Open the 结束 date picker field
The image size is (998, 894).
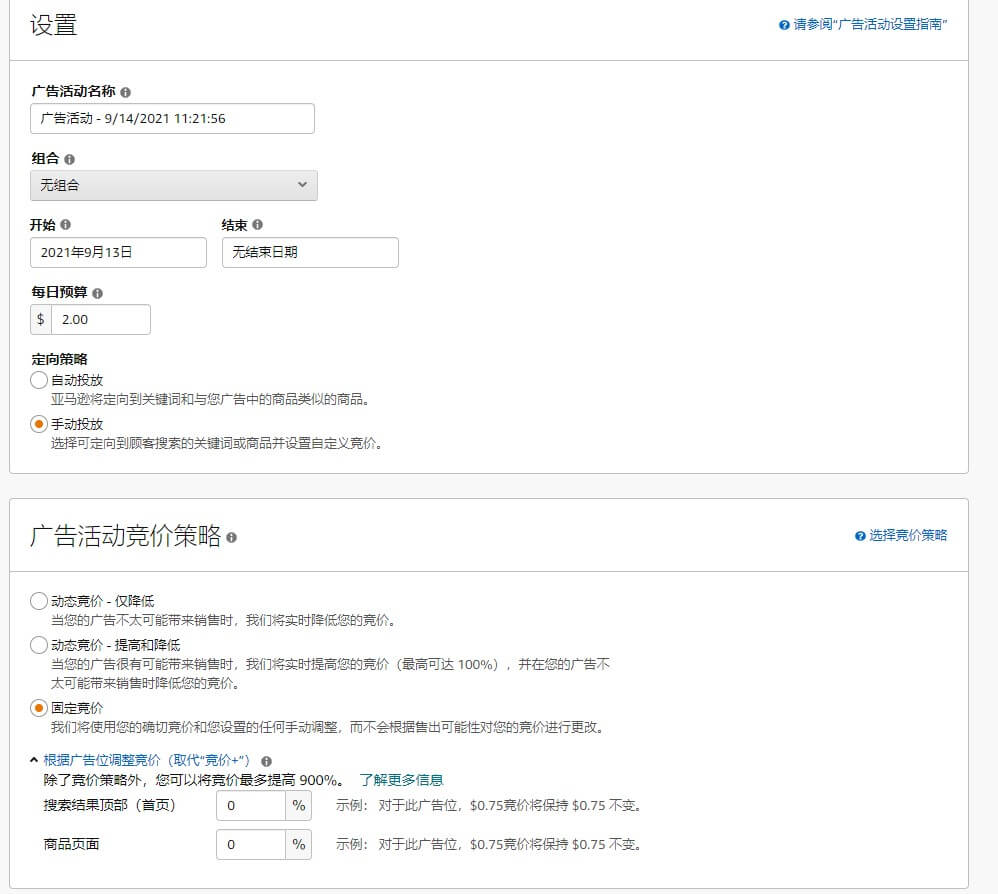308,252
